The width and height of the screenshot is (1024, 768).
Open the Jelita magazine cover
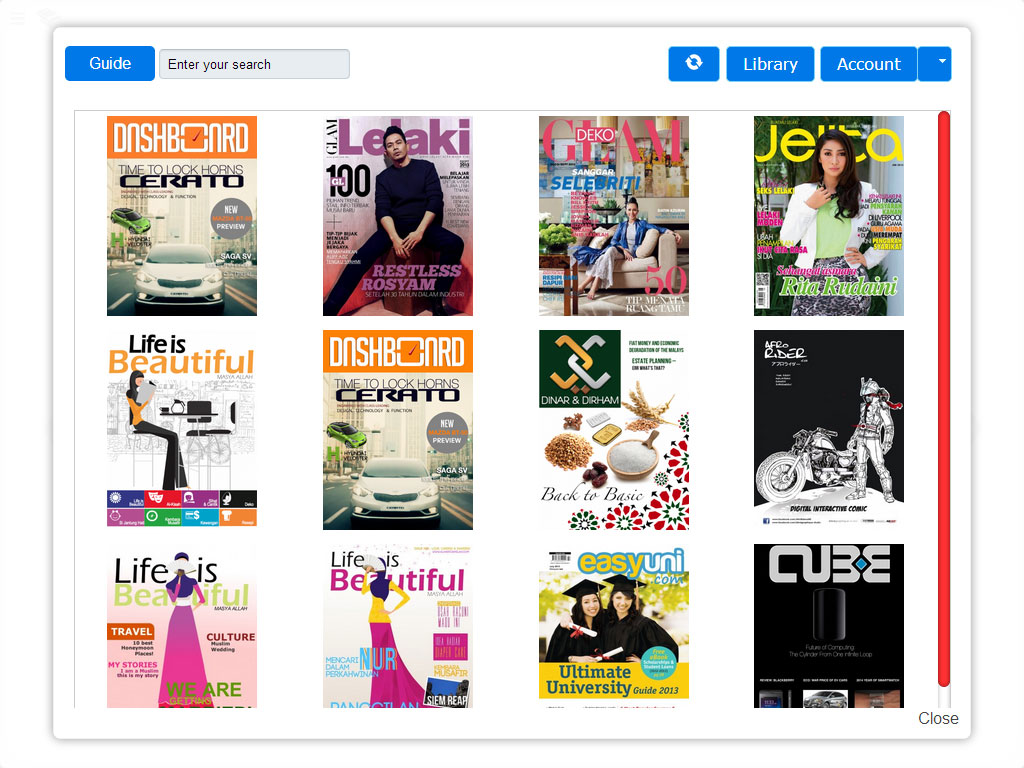point(828,216)
